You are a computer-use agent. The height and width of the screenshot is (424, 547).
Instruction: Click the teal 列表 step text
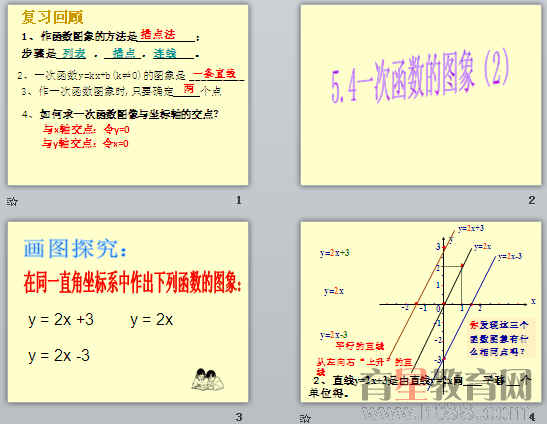click(74, 53)
